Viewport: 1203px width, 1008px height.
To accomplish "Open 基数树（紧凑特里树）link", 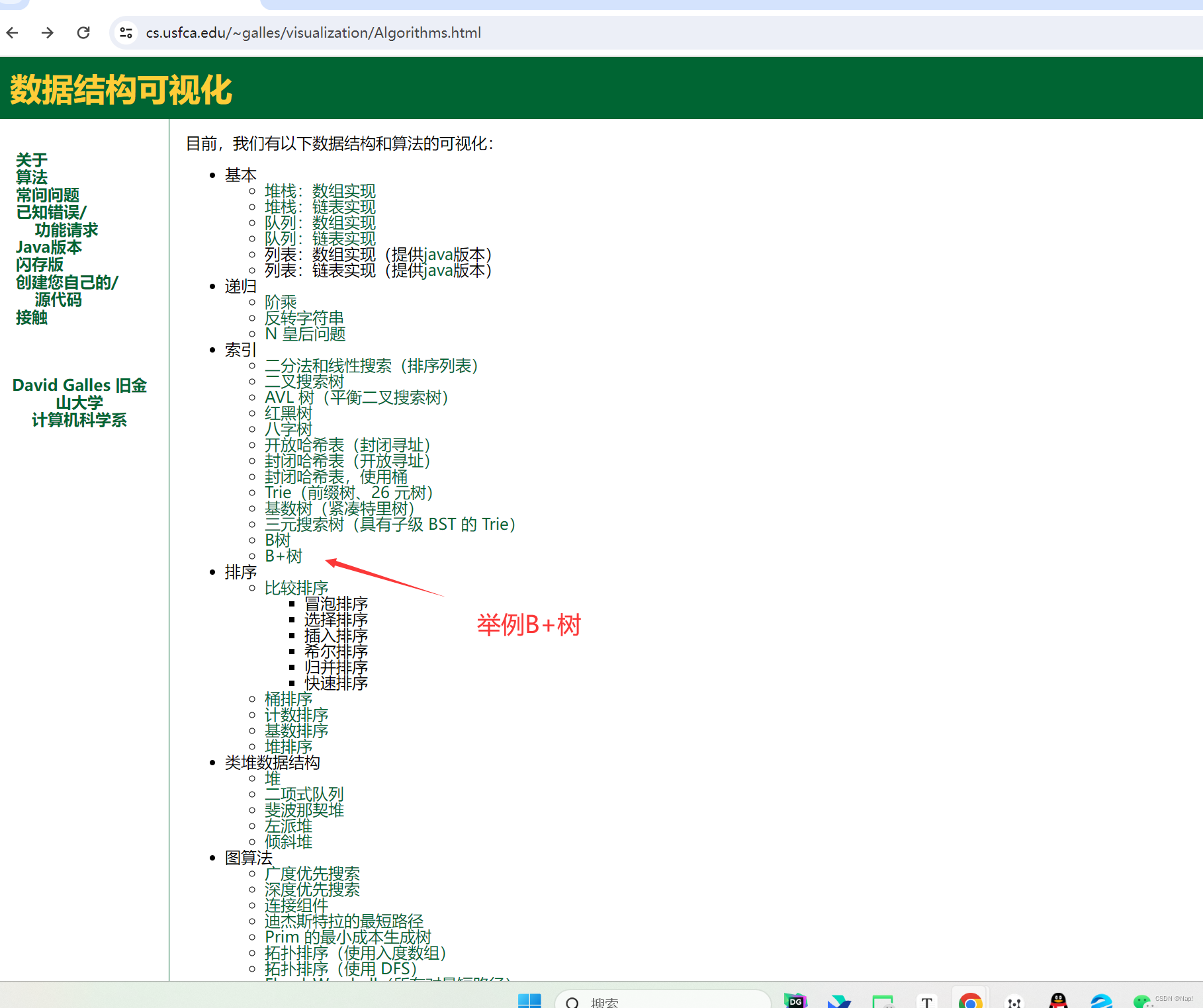I will 339,509.
